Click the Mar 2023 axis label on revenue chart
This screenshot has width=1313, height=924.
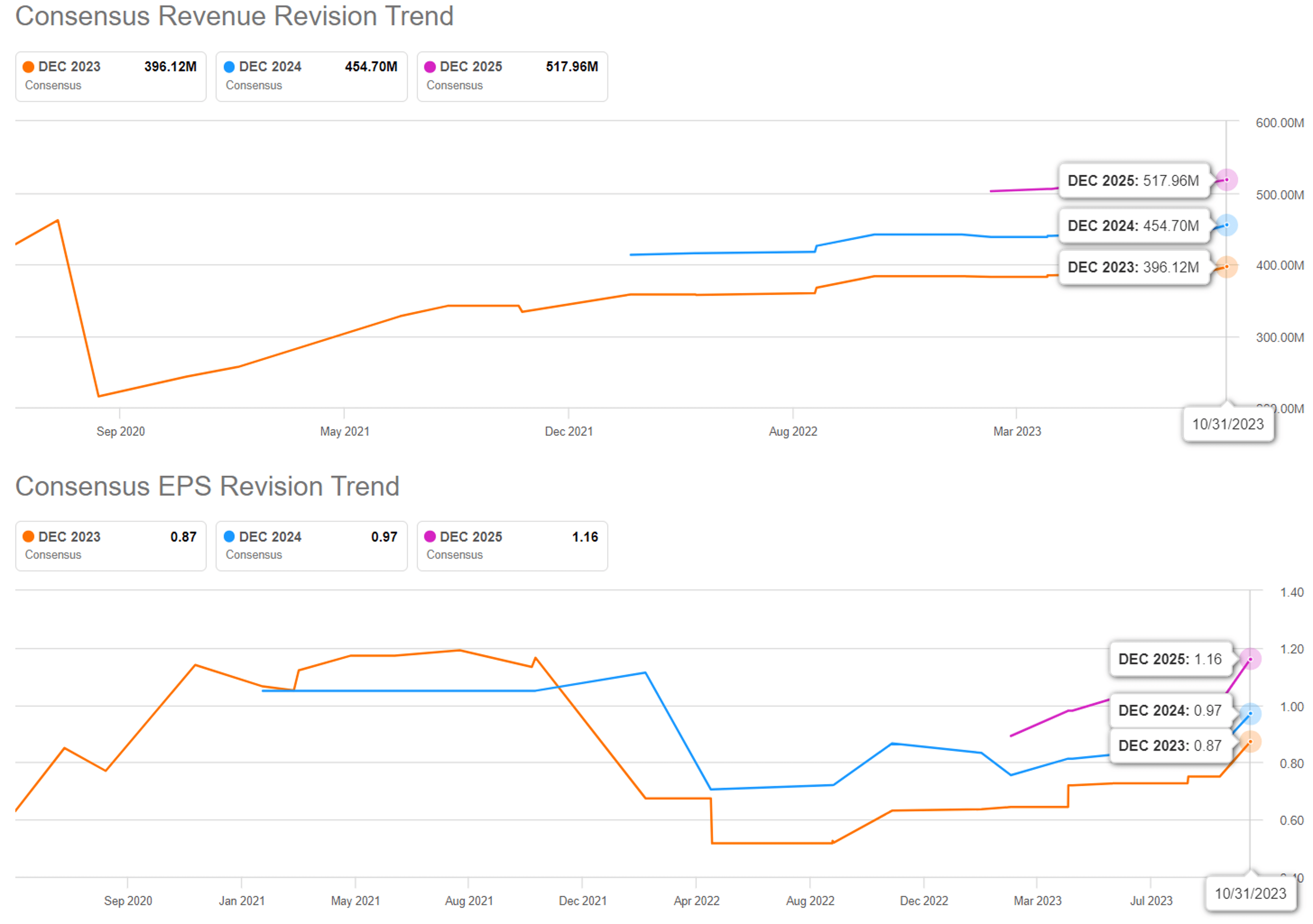(x=1017, y=432)
